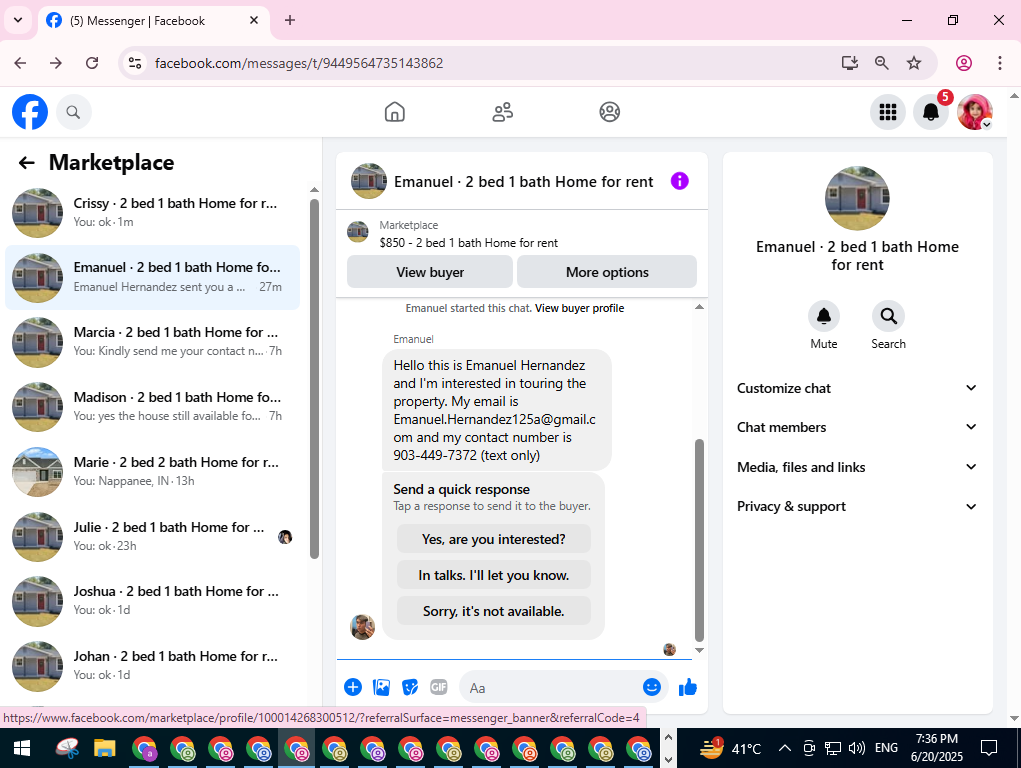Send a thumbs-up like

(688, 687)
